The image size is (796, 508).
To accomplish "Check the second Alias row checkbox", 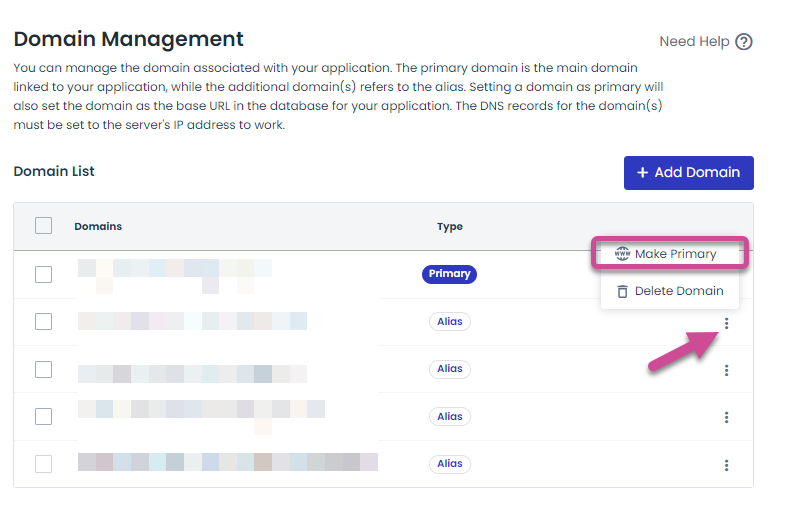I will 44,369.
